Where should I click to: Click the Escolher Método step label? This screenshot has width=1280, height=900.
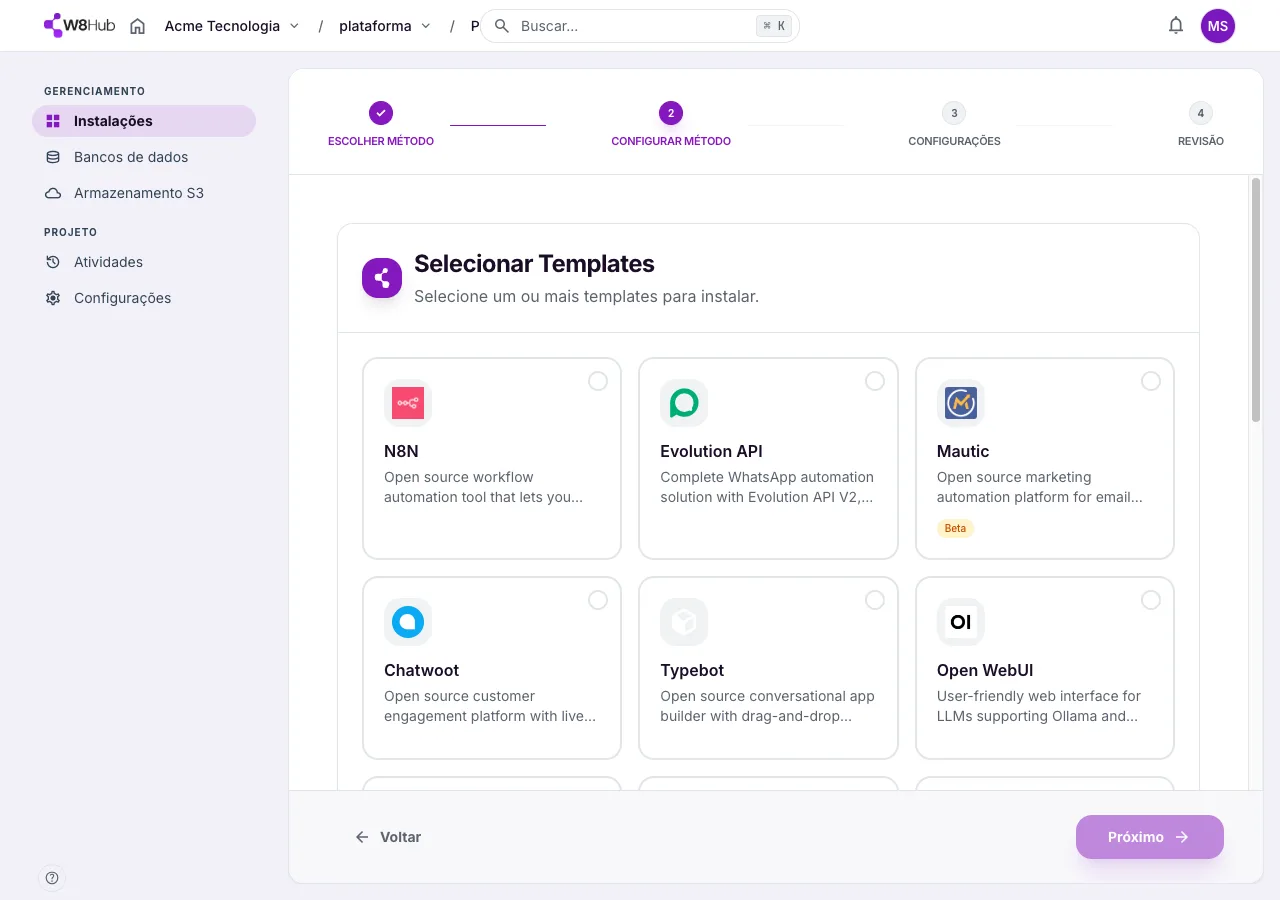[381, 141]
